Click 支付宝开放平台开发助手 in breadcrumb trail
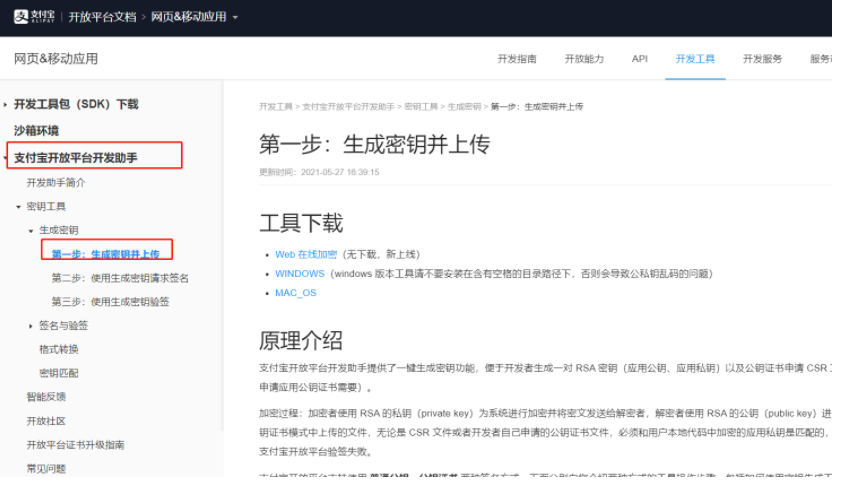Image resolution: width=847 pixels, height=480 pixels. [x=348, y=106]
